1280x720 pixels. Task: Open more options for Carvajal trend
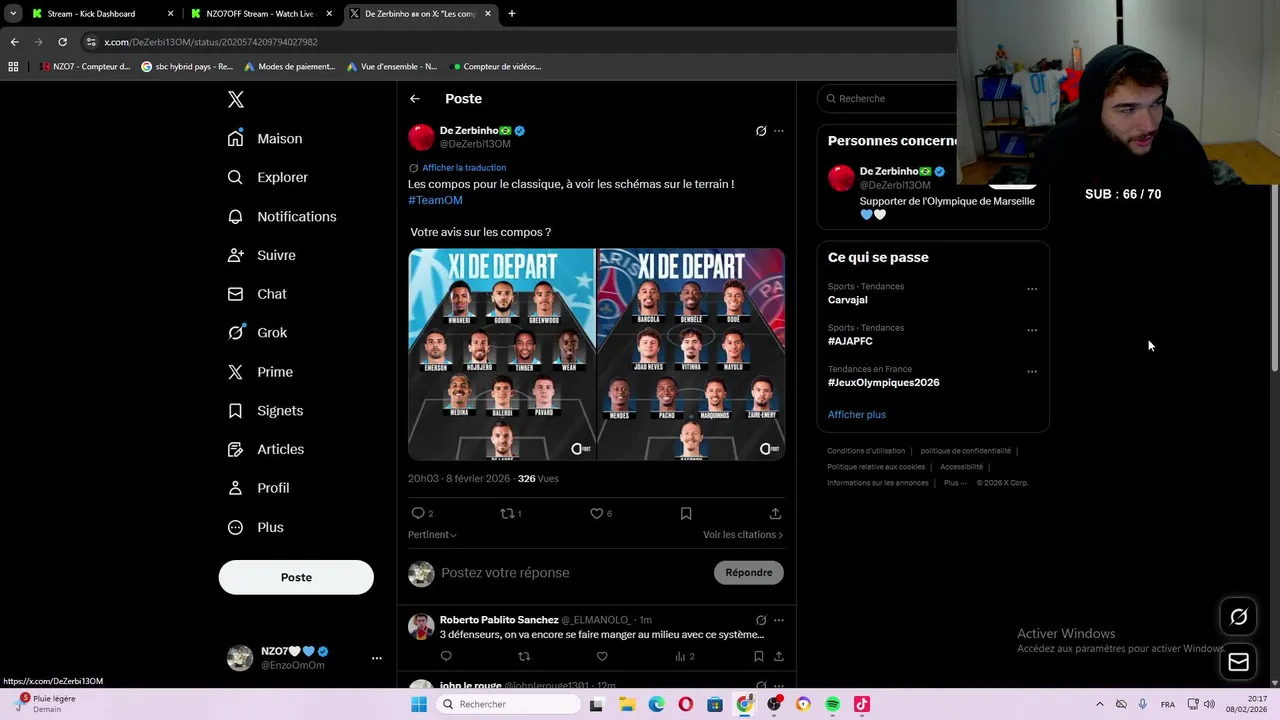[x=1032, y=289]
